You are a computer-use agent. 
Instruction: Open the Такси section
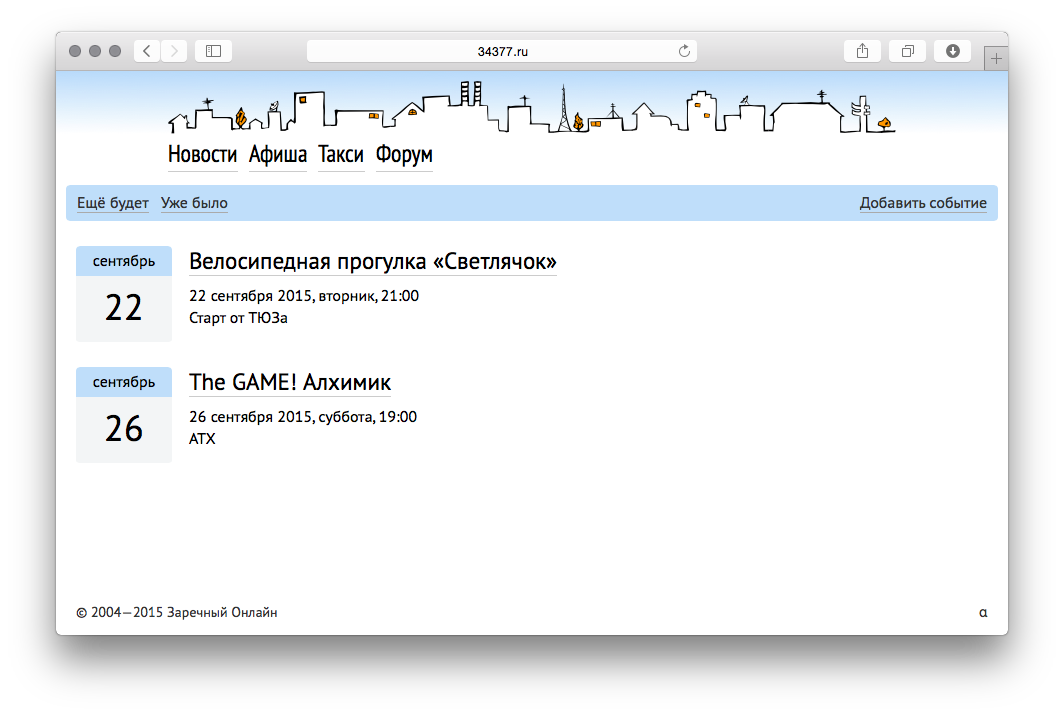[x=341, y=155]
